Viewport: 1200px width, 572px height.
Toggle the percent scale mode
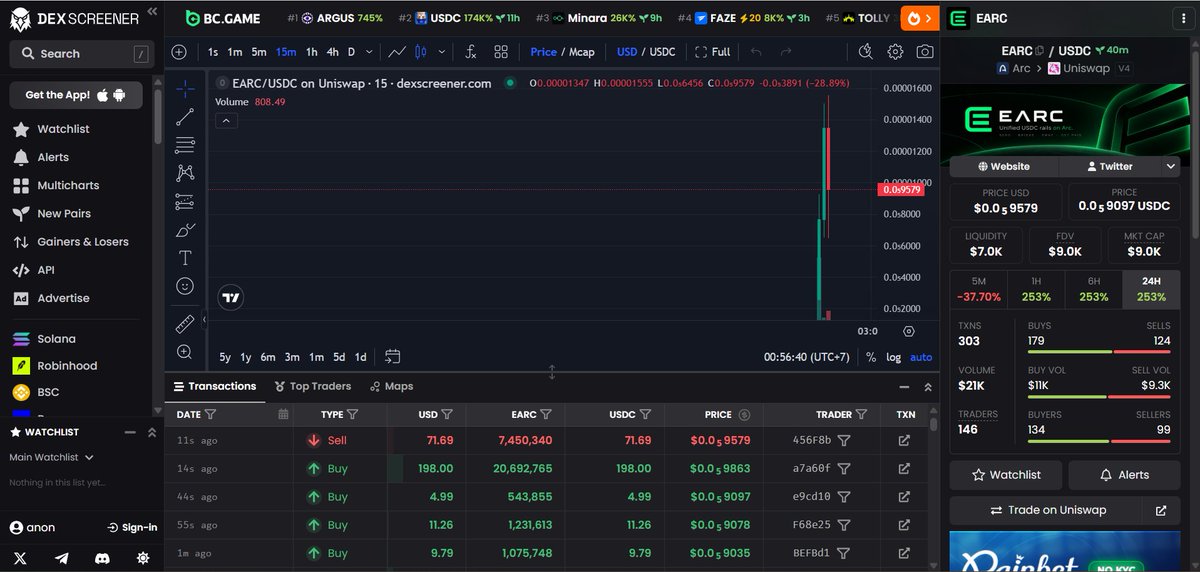(871, 357)
